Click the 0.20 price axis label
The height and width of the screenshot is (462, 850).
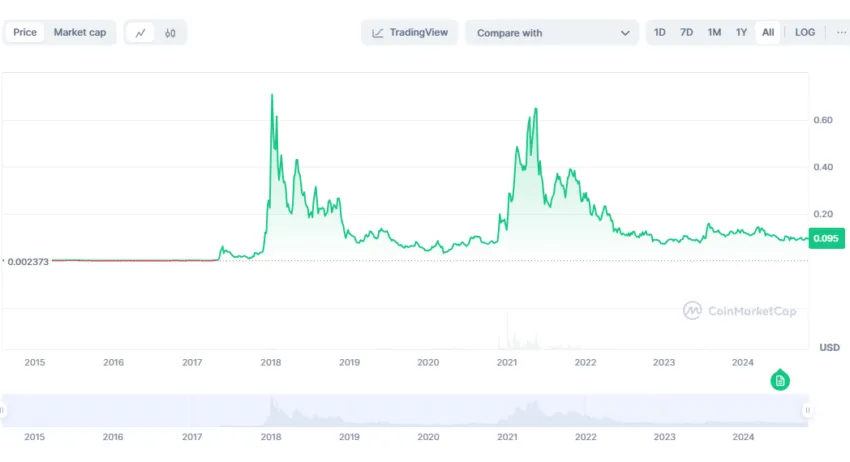(x=823, y=214)
